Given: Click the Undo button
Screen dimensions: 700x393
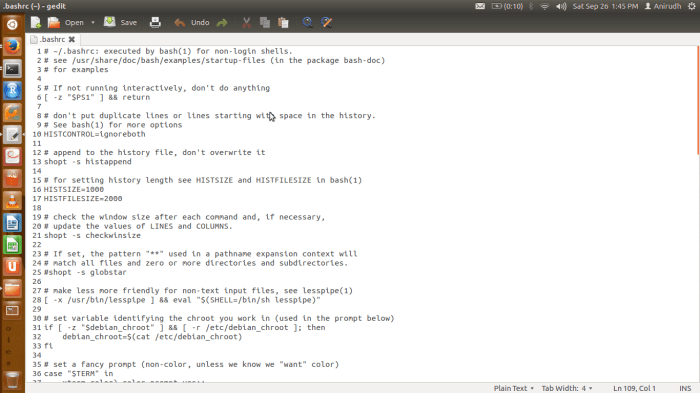Looking at the screenshot, I should (192, 22).
